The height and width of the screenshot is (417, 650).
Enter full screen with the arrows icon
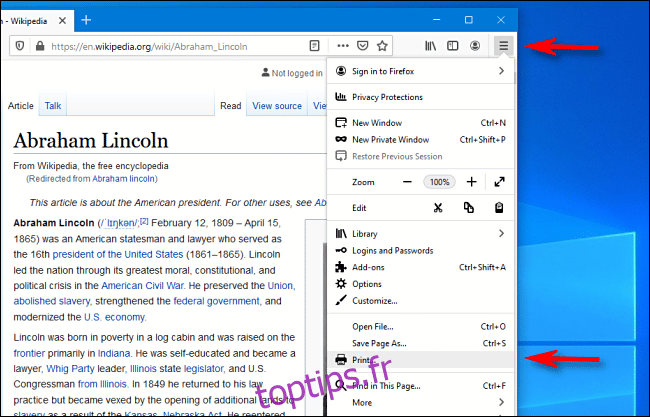[x=499, y=182]
